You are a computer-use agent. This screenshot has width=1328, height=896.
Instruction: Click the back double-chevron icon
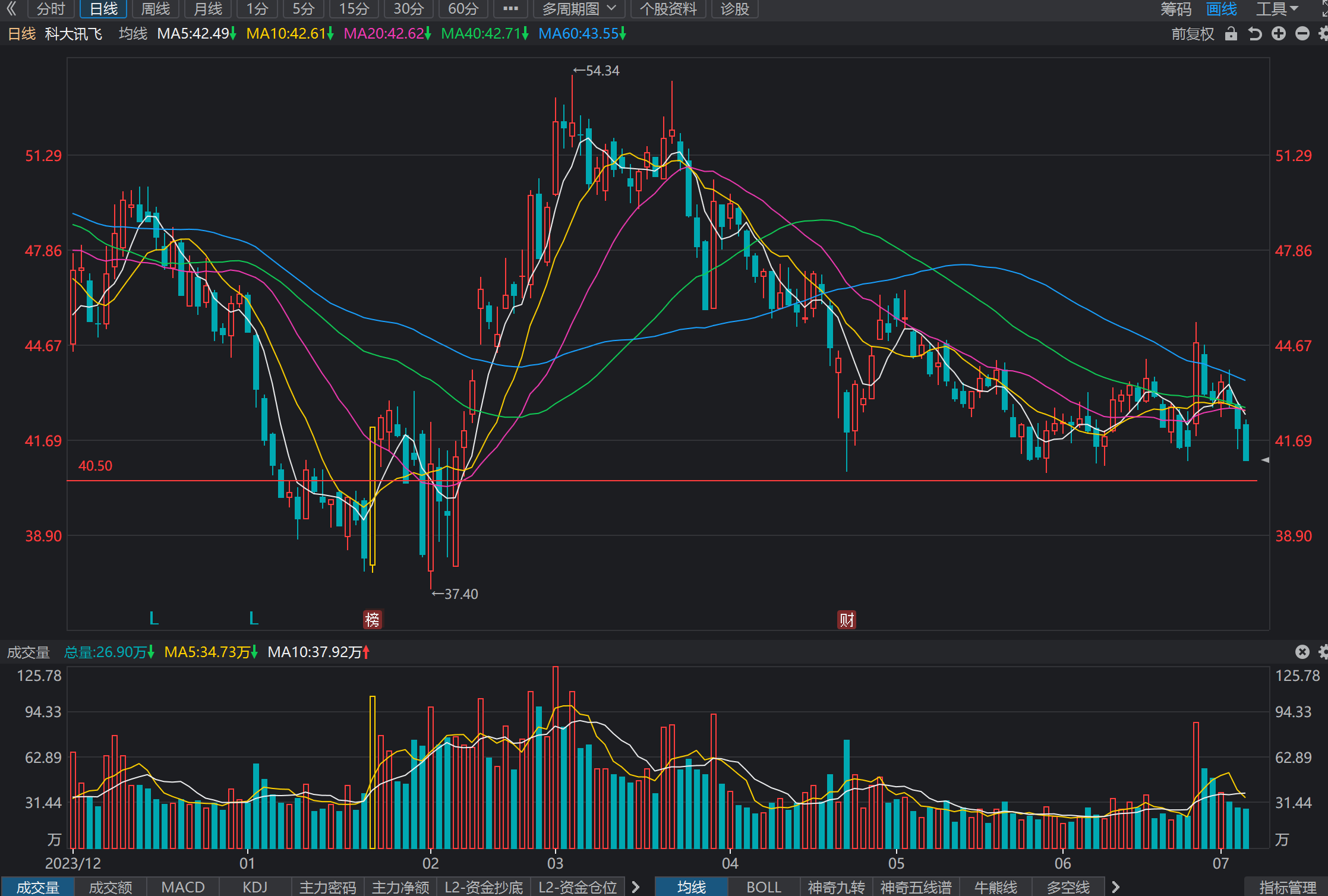point(11,8)
